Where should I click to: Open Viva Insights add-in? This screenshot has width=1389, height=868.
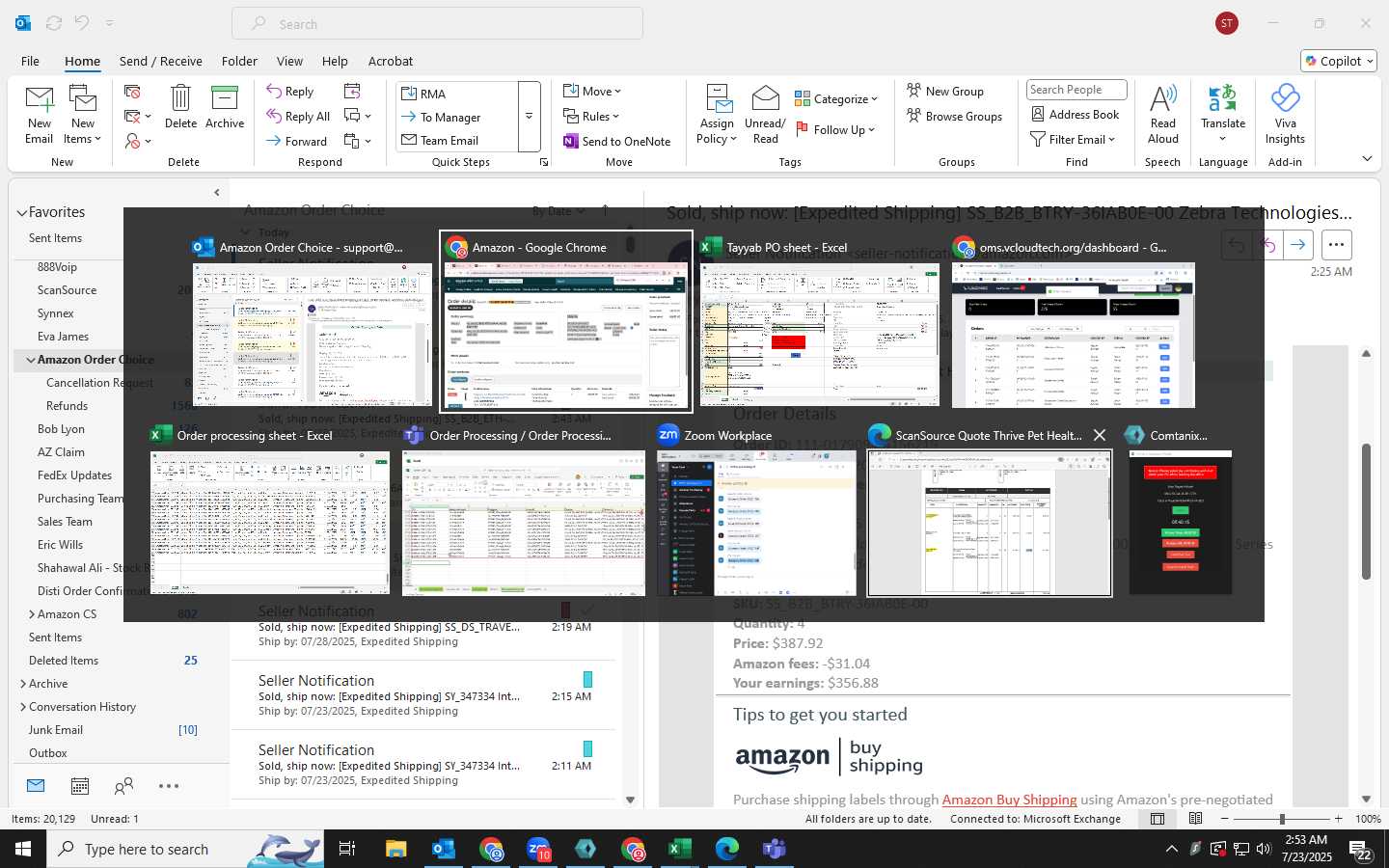(x=1285, y=115)
